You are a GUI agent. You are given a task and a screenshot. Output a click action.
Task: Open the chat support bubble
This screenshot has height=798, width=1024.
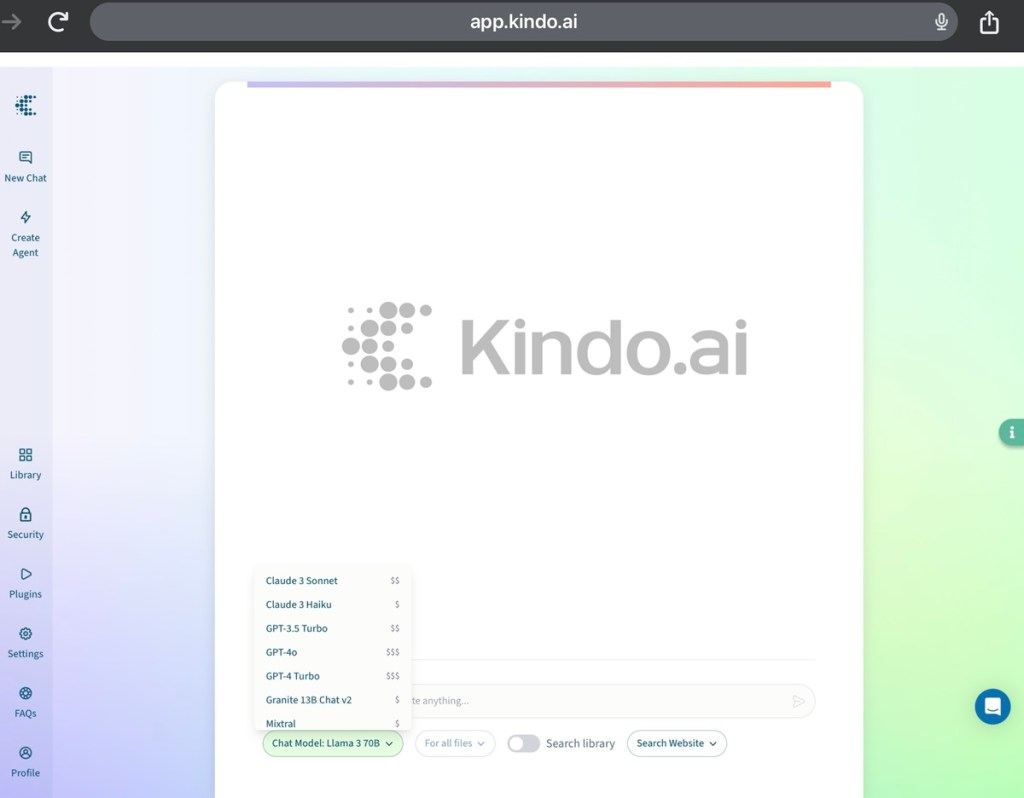click(992, 707)
